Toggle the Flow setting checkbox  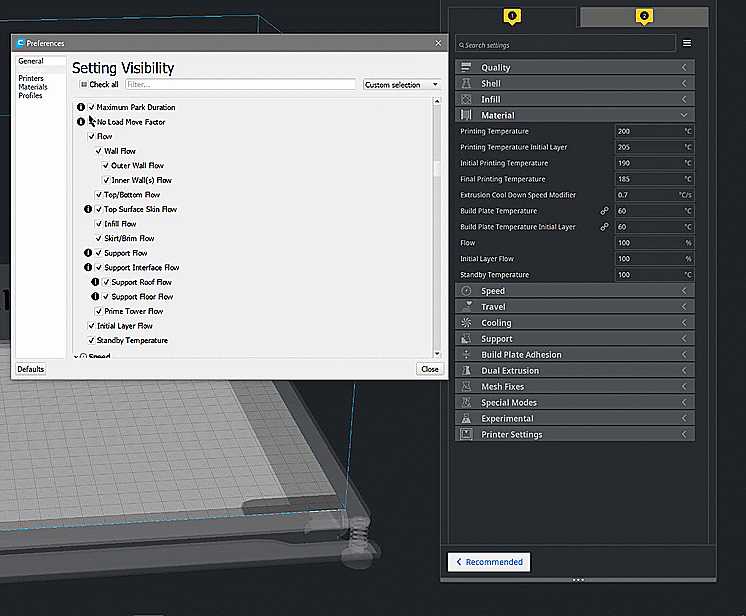point(91,136)
